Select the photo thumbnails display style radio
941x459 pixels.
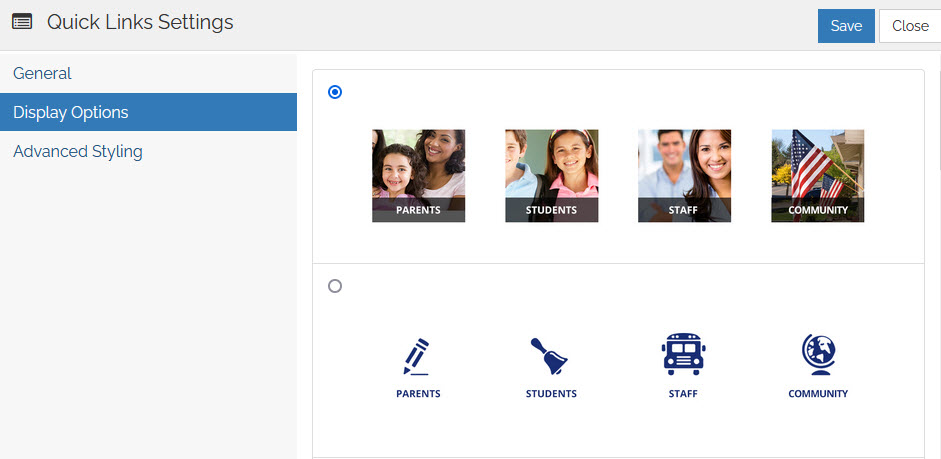point(335,92)
